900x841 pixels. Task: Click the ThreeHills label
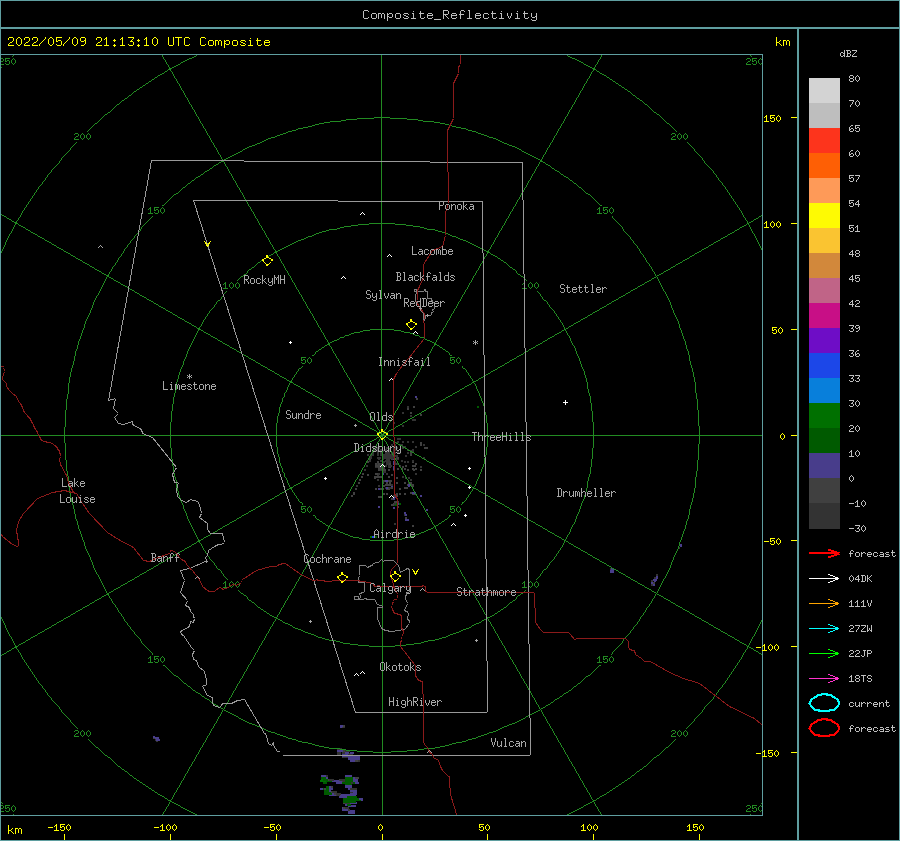coord(501,437)
